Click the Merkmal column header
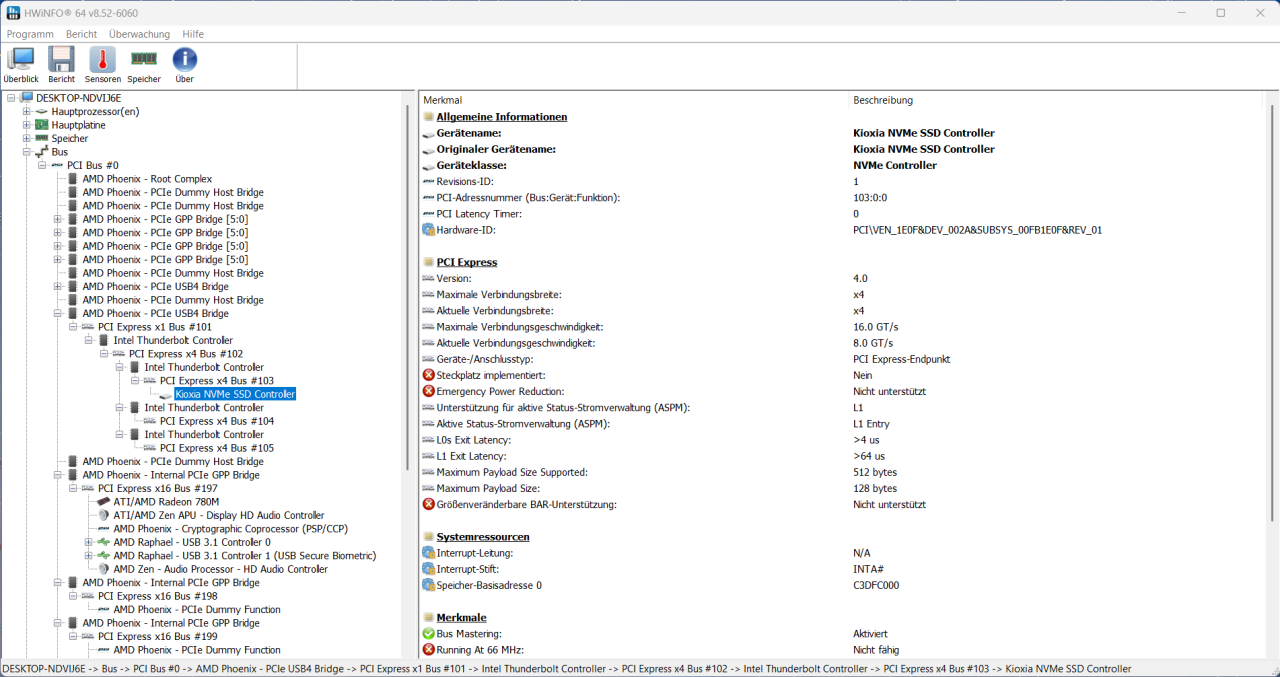This screenshot has width=1280, height=677. click(x=634, y=100)
